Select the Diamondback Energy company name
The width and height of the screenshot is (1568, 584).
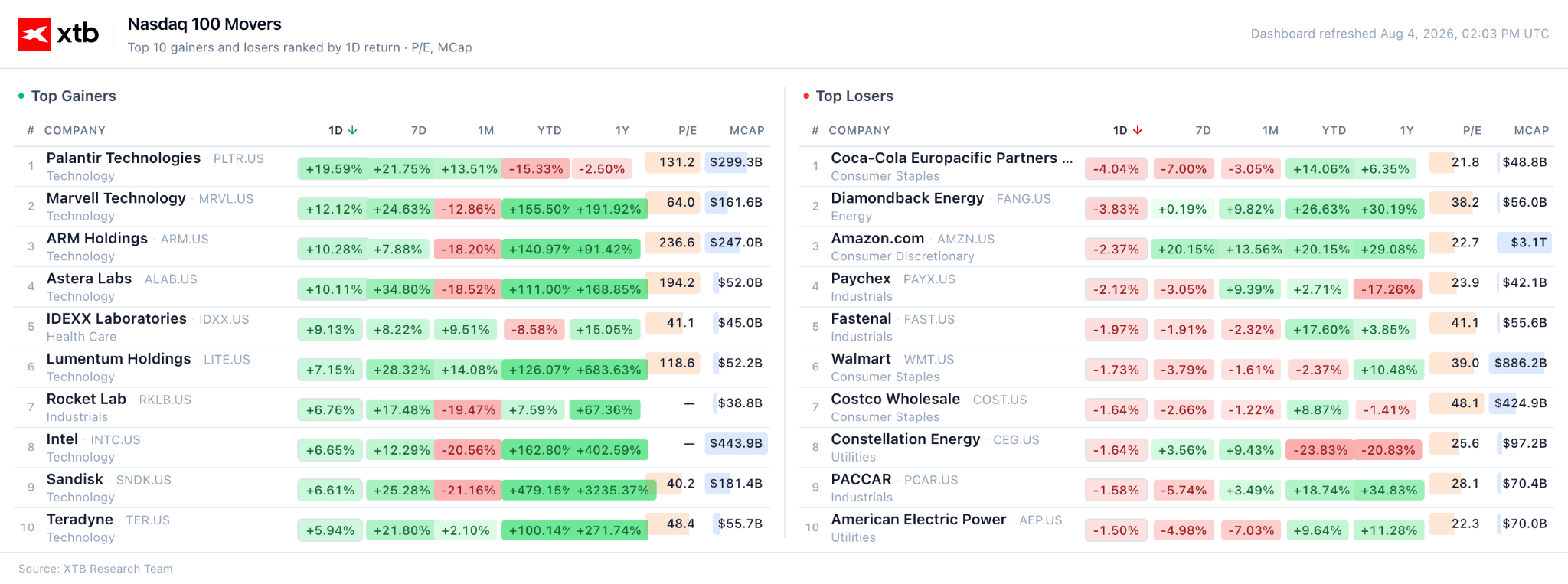tap(907, 198)
